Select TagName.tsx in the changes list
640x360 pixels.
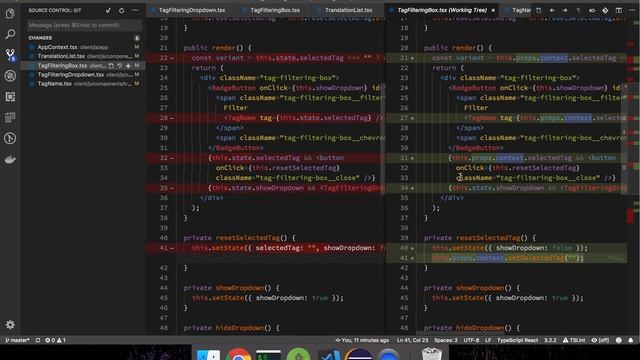[84, 84]
